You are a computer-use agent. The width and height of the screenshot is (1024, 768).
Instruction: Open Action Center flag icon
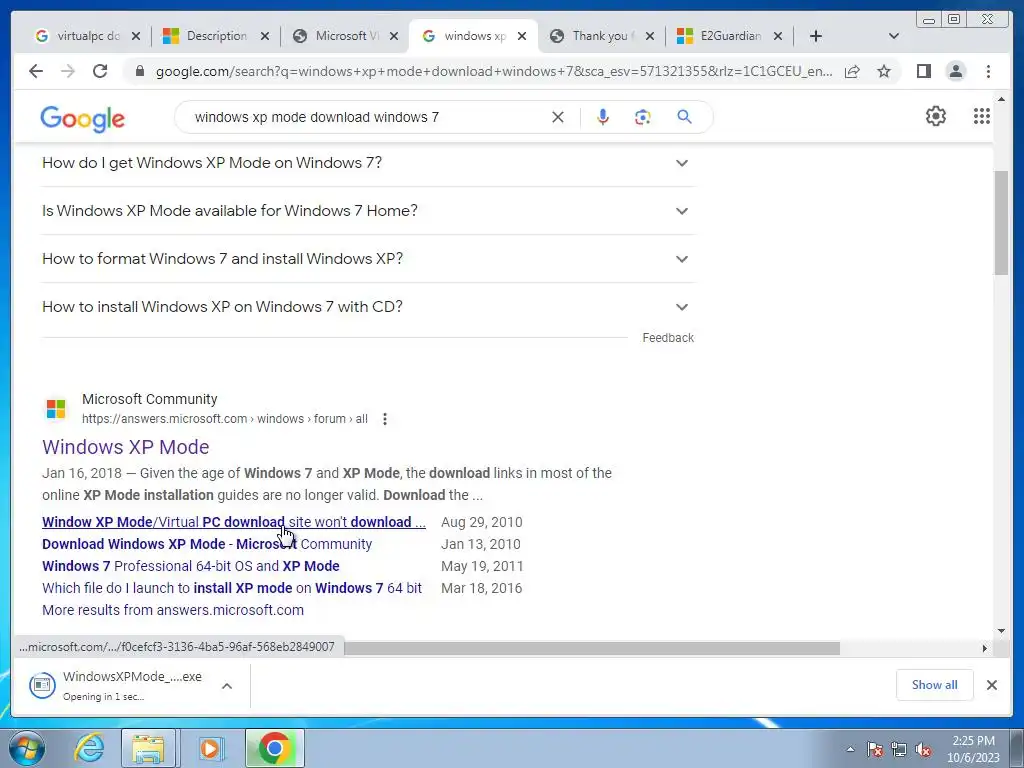[x=874, y=750]
